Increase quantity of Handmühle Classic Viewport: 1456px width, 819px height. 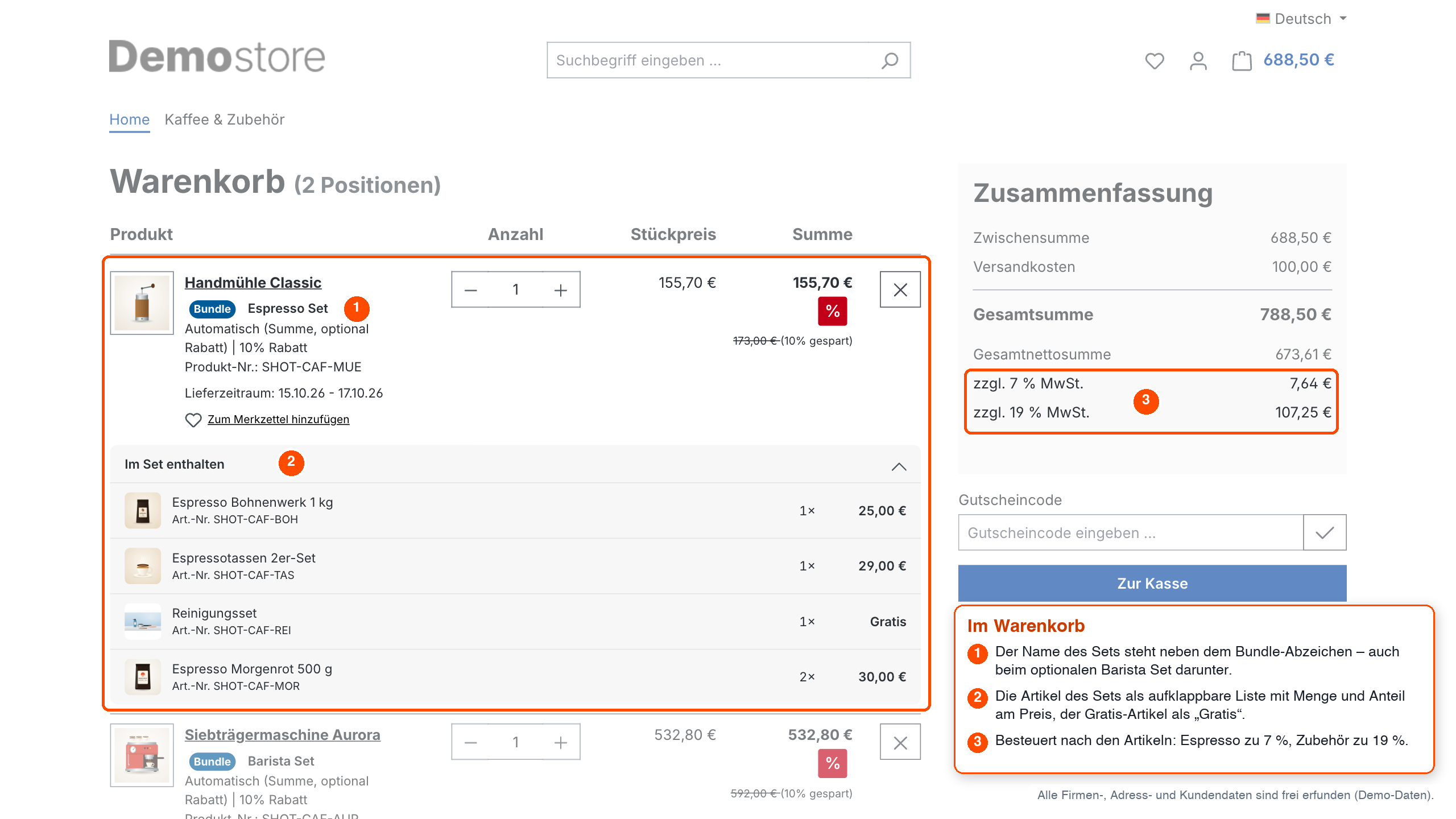561,290
